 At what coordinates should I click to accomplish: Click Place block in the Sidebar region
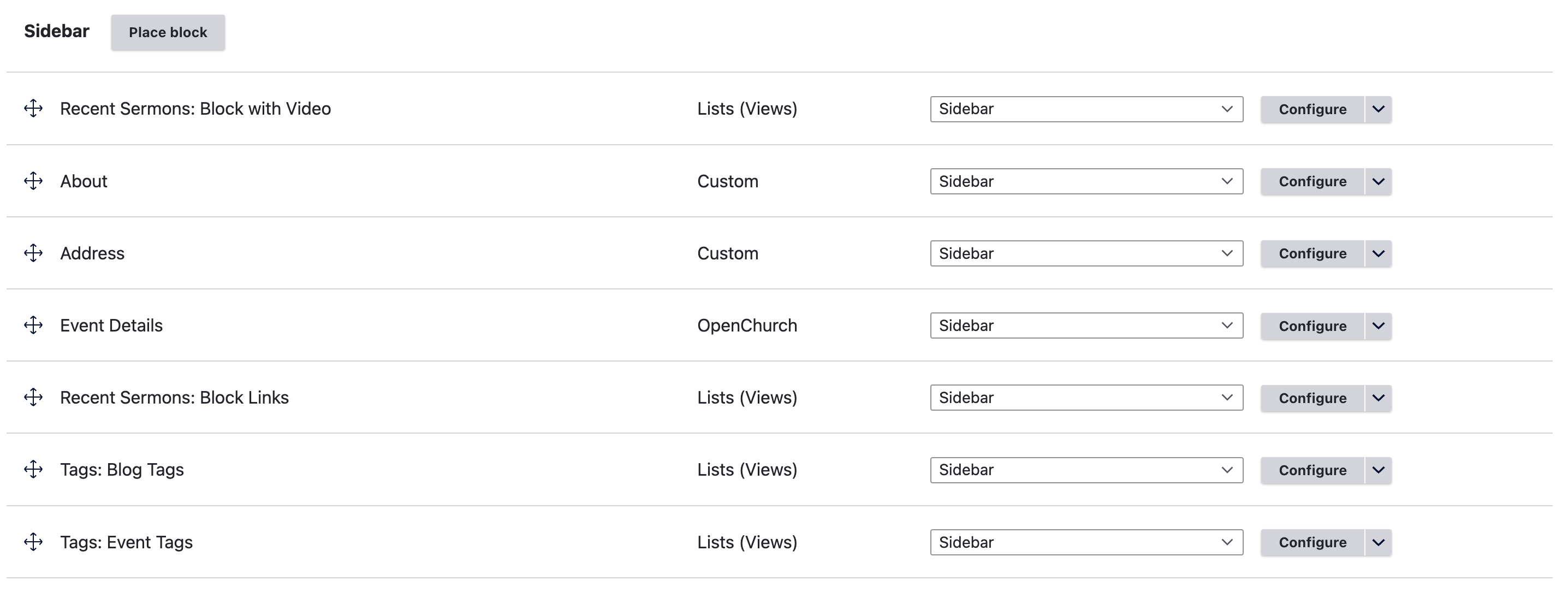[168, 32]
